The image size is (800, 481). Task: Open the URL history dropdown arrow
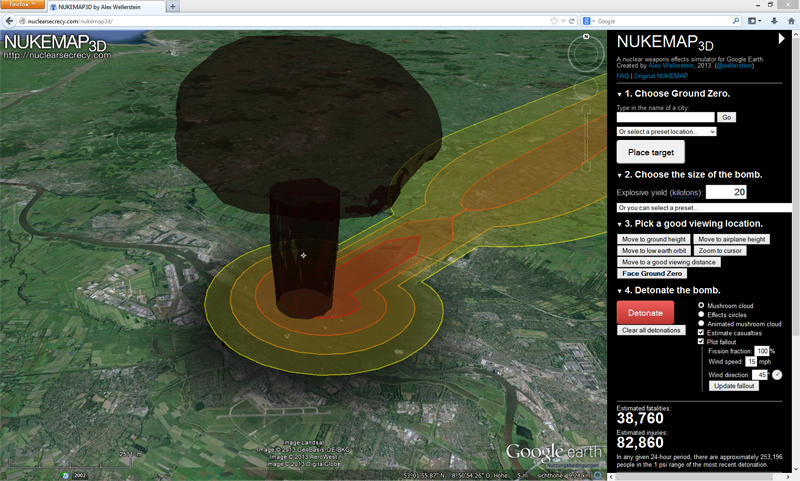coord(563,21)
